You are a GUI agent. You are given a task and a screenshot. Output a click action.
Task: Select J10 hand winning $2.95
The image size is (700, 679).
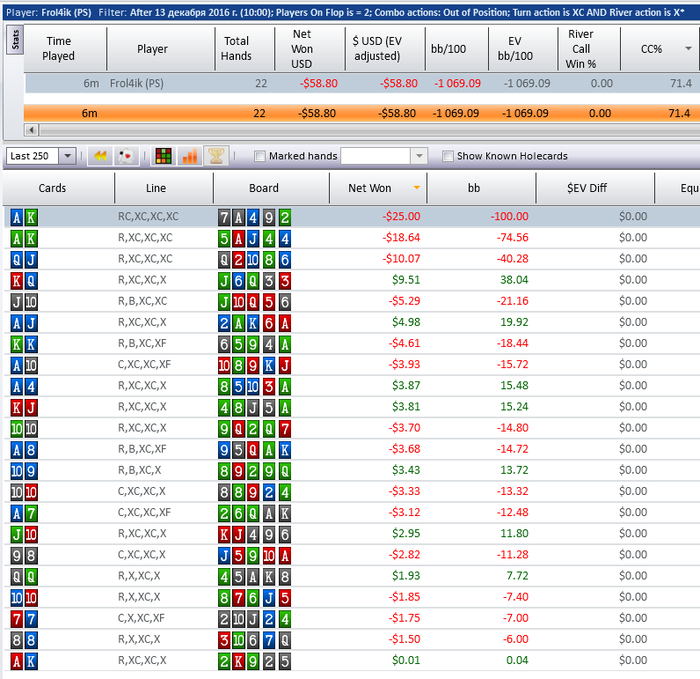click(352, 534)
